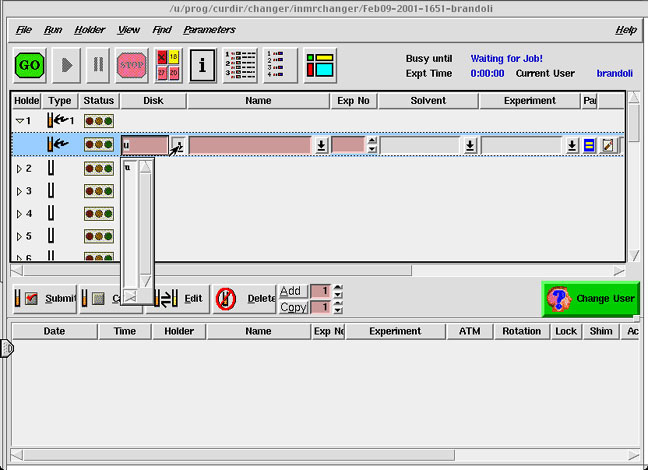Click the colored holder numbers grid icon

coord(168,65)
